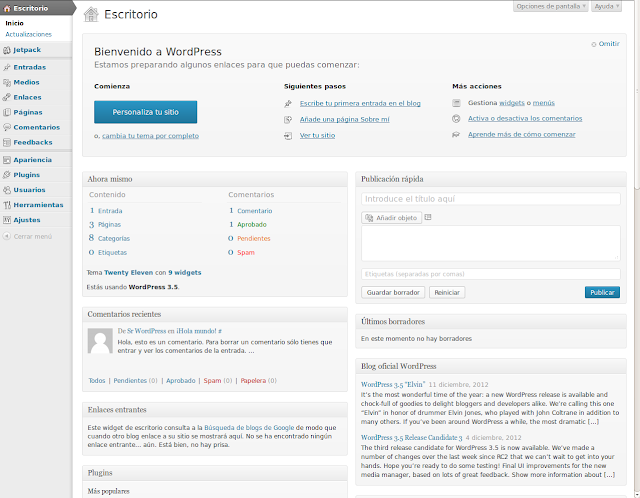Follow the menús link in Más acciones
Image resolution: width=640 pixels, height=498 pixels.
(544, 103)
